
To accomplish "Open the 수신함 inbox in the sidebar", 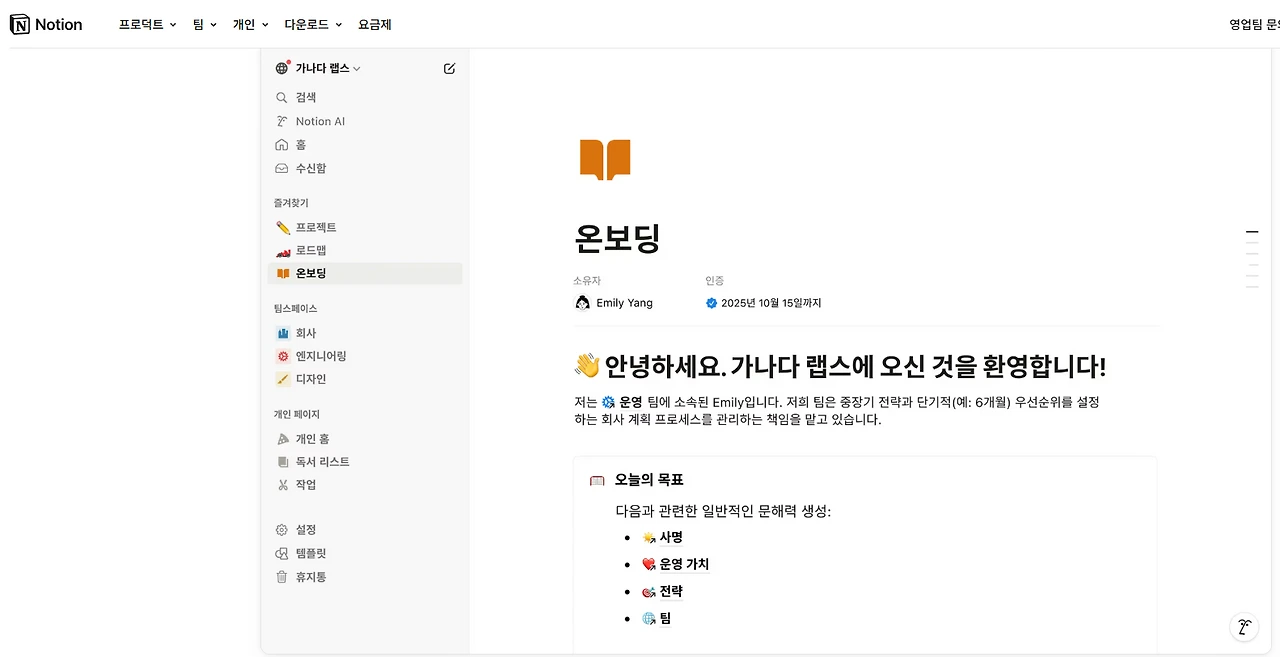I will point(308,168).
